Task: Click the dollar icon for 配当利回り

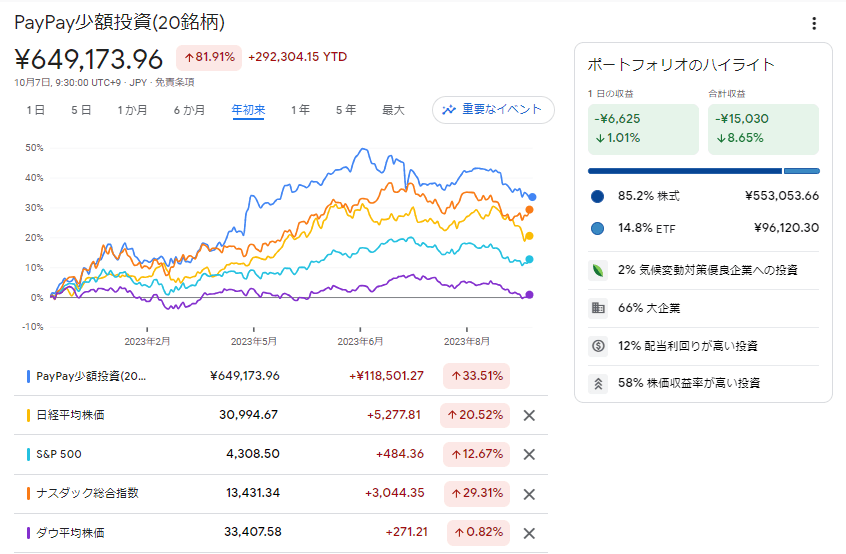Action: tap(598, 346)
